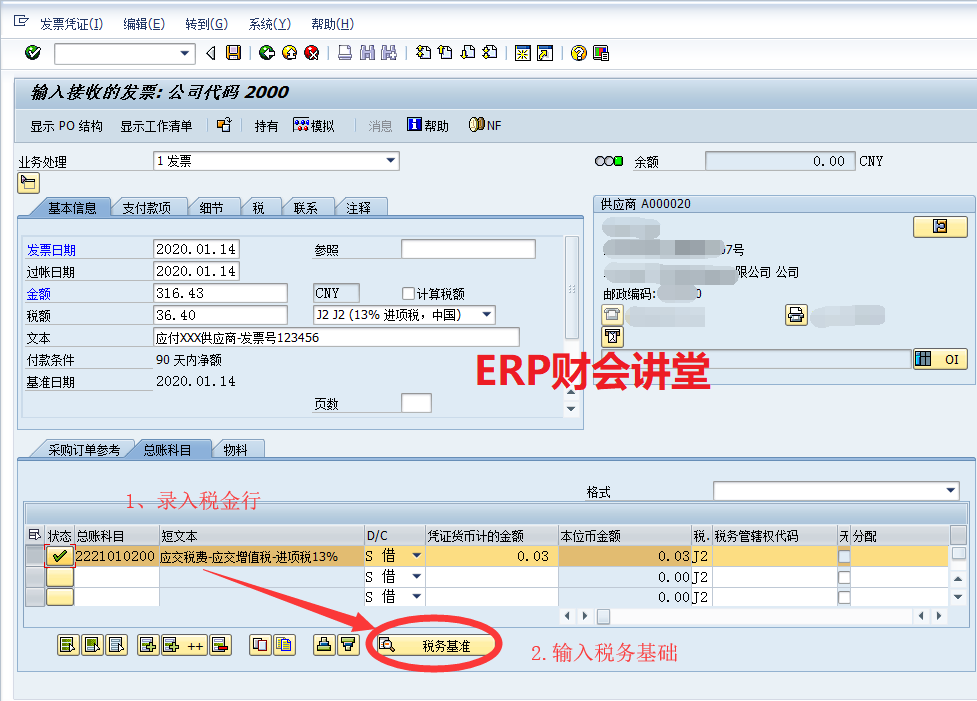
Task: Click the red Cancel icon in toolbar
Action: (x=311, y=53)
